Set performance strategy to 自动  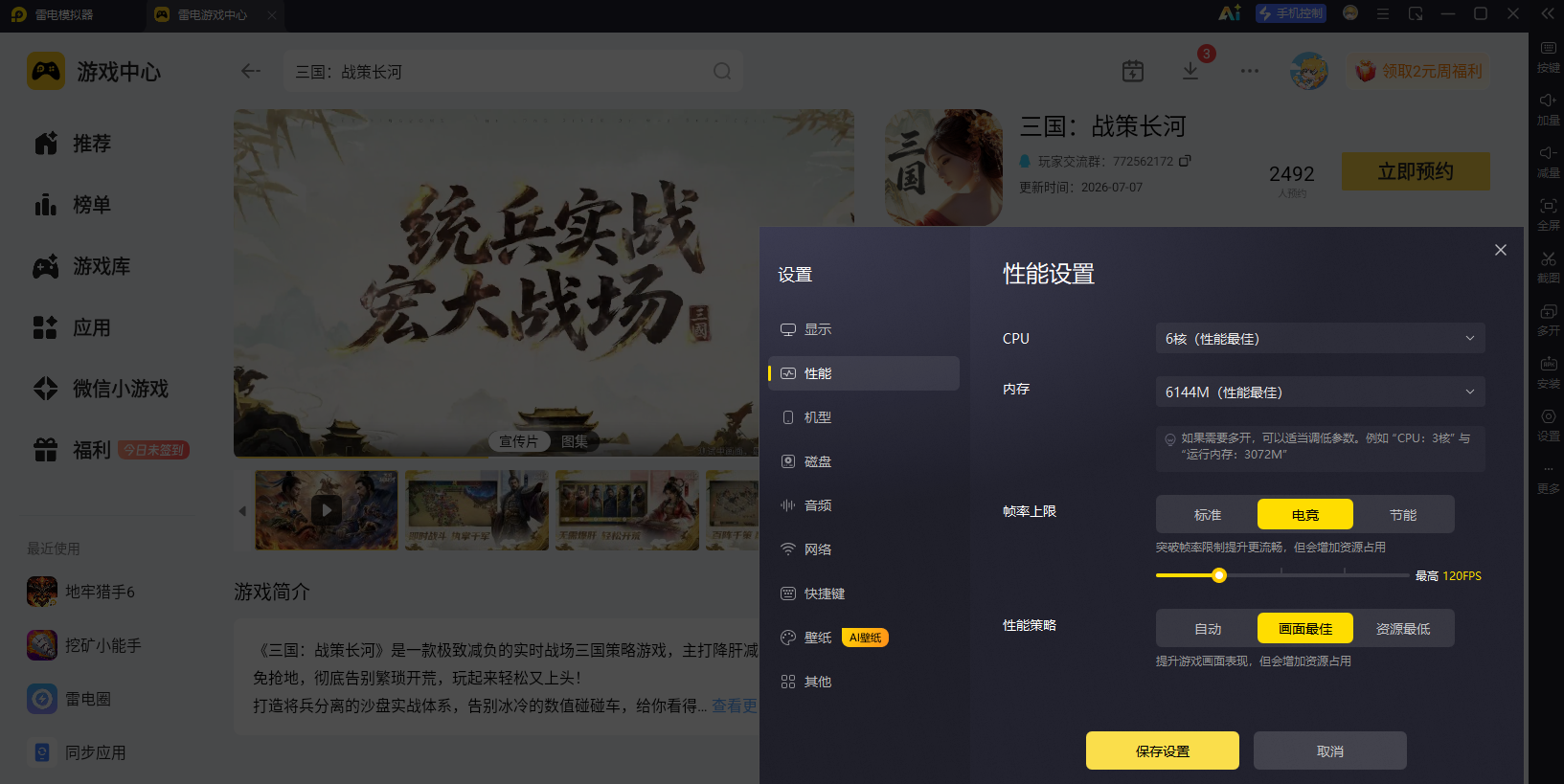pyautogui.click(x=1208, y=629)
